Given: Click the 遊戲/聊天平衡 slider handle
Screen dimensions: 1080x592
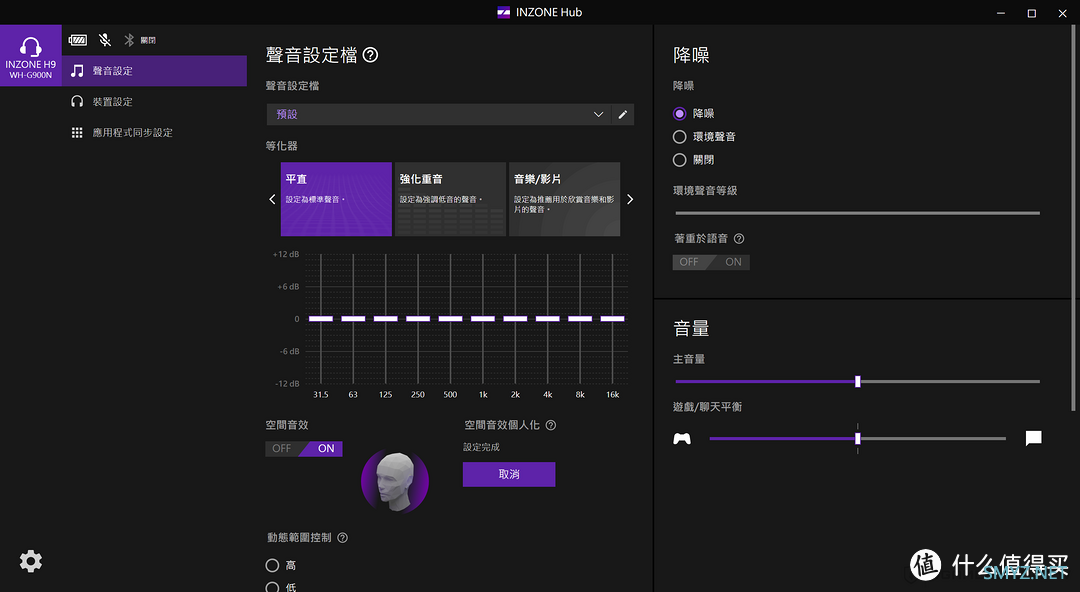Looking at the screenshot, I should tap(858, 438).
